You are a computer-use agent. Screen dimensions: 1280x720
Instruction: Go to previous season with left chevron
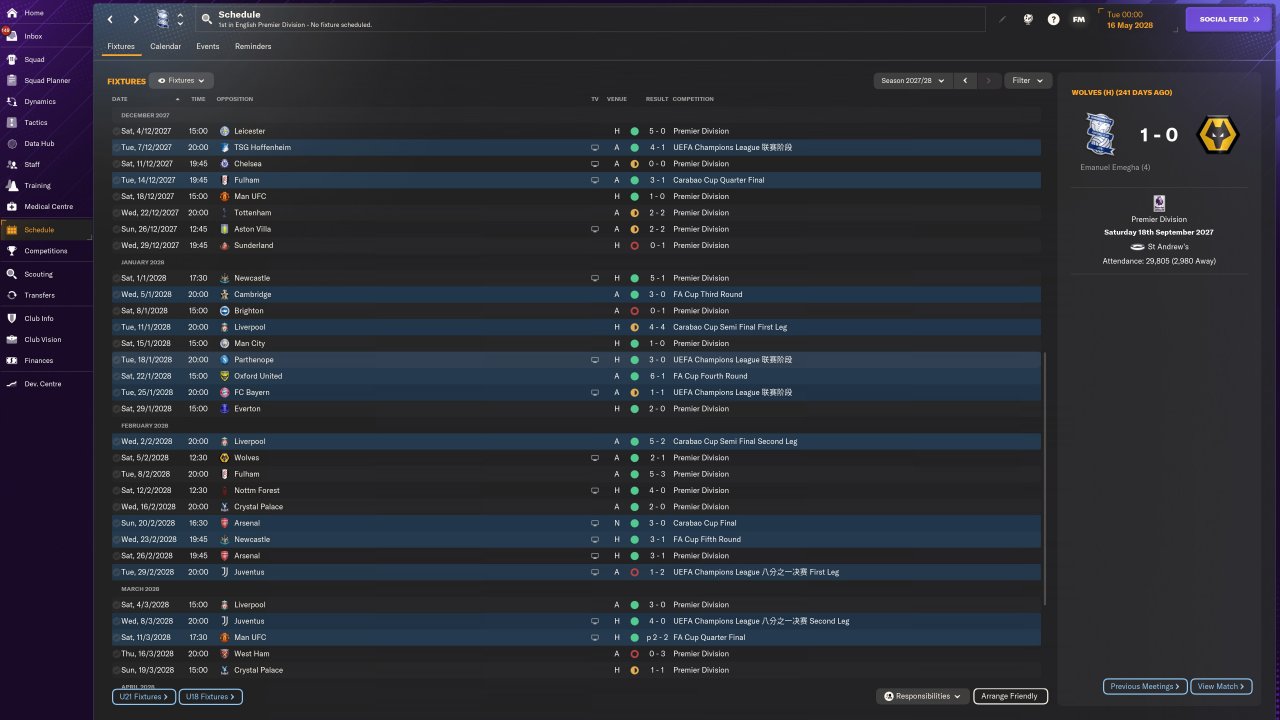coord(965,80)
